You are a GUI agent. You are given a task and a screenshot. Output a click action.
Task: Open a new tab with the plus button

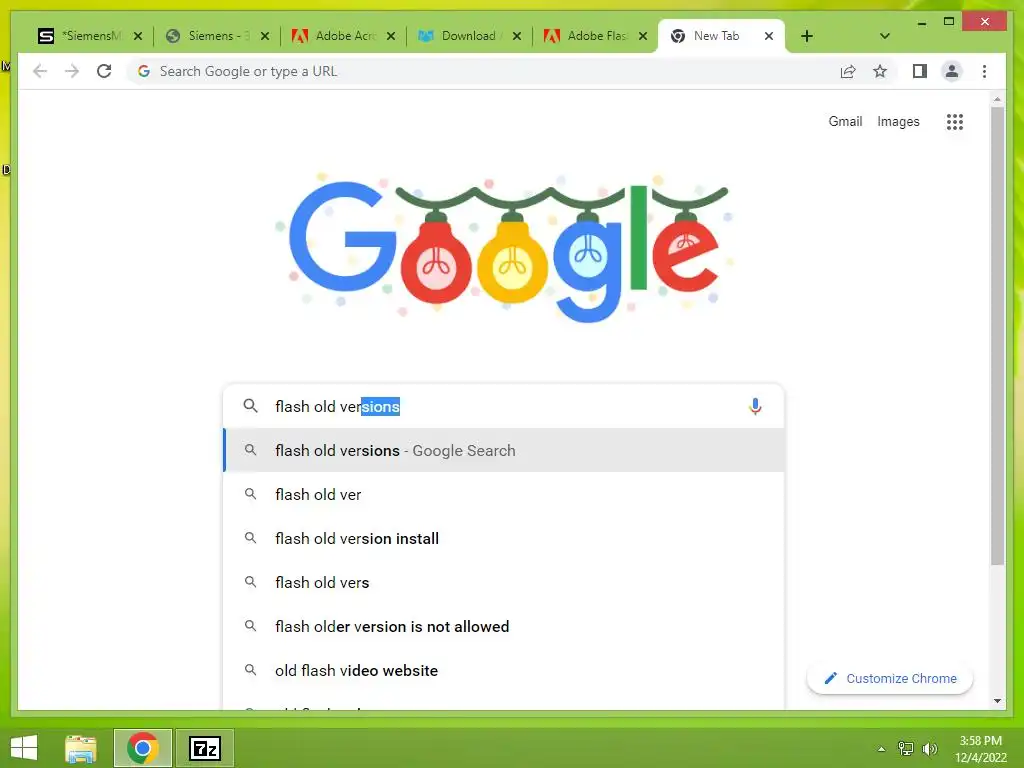[807, 36]
